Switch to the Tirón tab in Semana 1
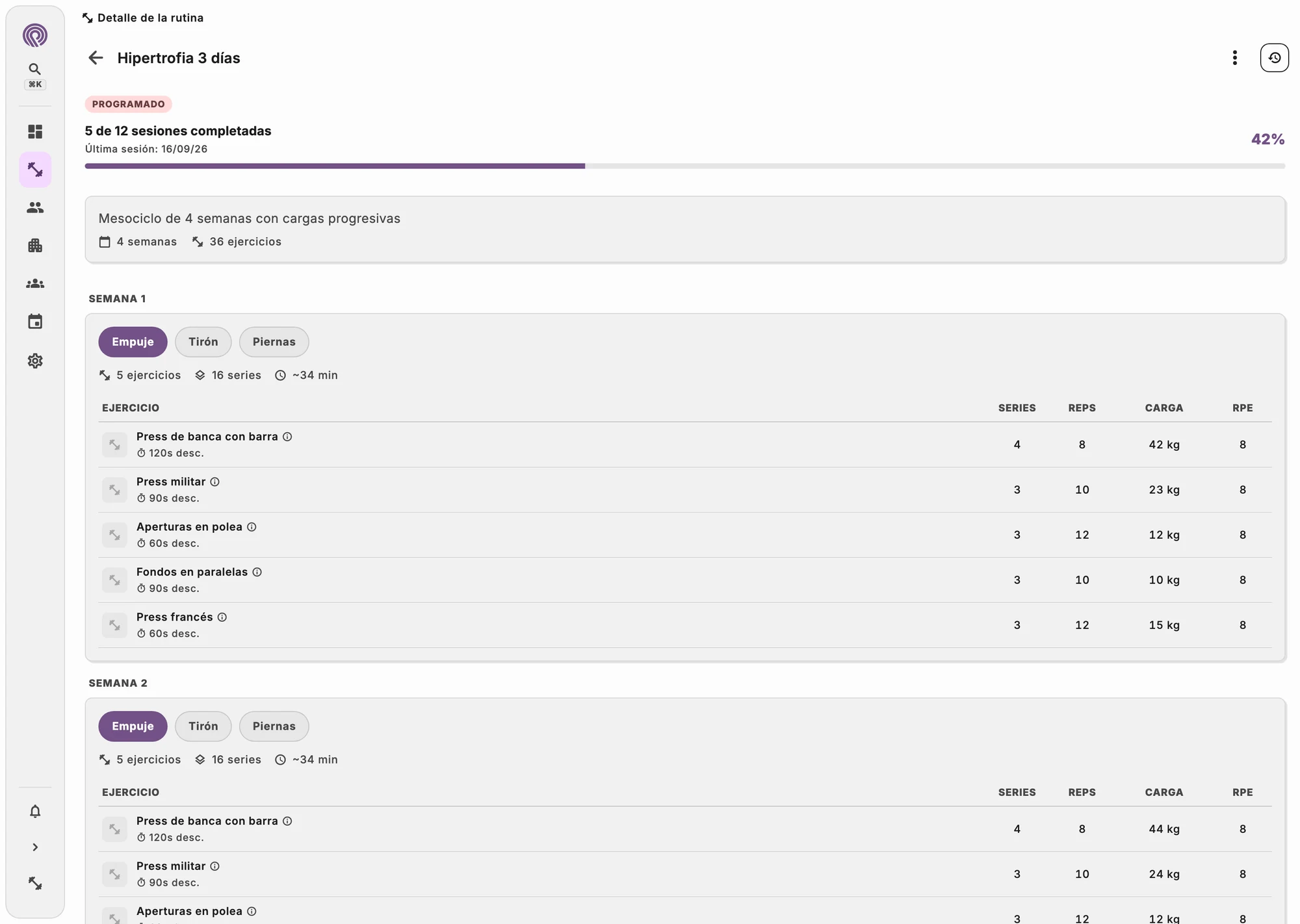Screen dimensions: 1300x924 (203, 342)
